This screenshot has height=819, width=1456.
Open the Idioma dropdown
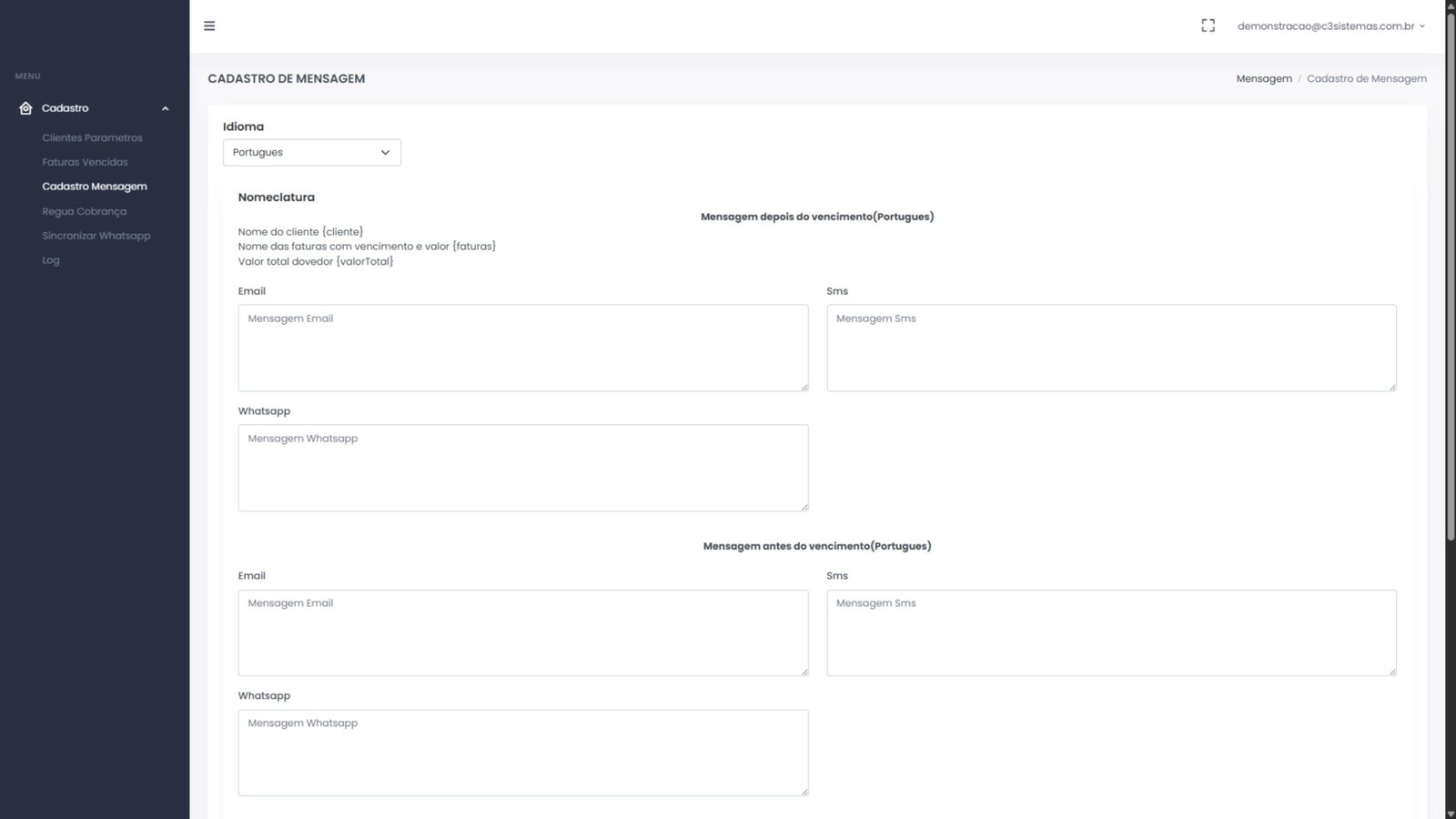pyautogui.click(x=311, y=153)
